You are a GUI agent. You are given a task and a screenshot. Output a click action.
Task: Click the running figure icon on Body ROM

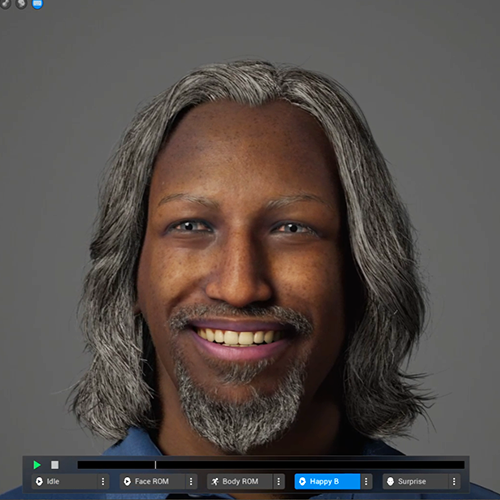tap(215, 481)
